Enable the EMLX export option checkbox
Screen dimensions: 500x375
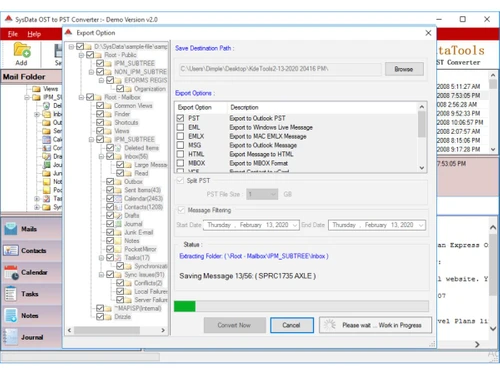tap(180, 136)
